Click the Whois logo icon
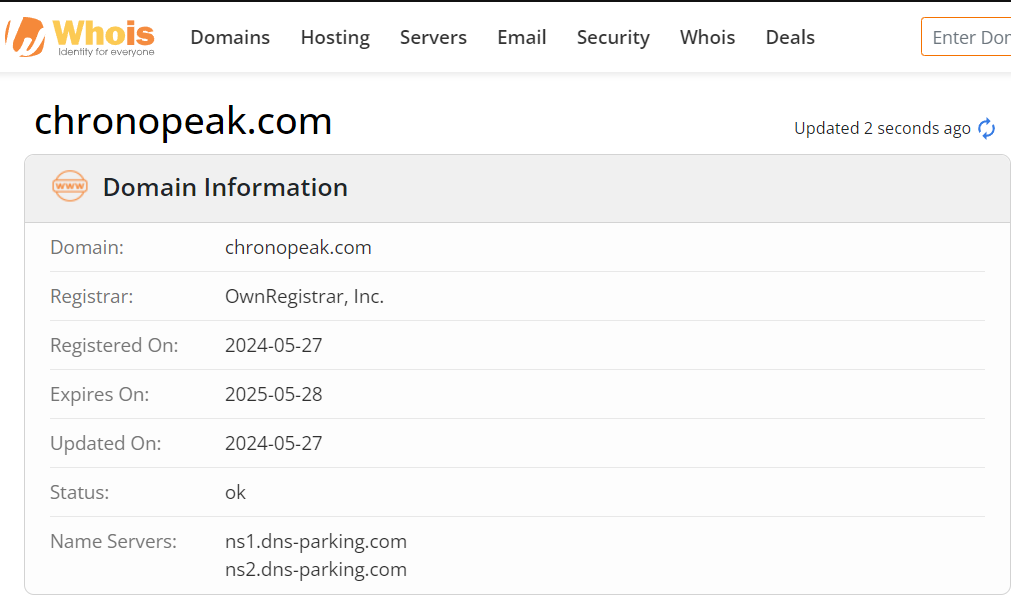Image resolution: width=1011 pixels, height=595 pixels. click(26, 37)
